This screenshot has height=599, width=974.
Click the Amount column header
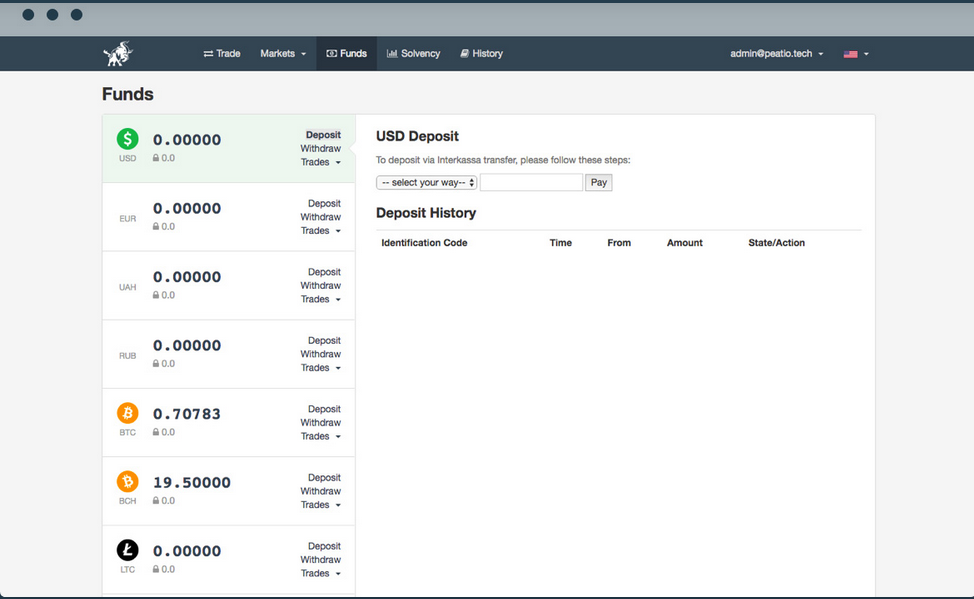click(x=685, y=243)
